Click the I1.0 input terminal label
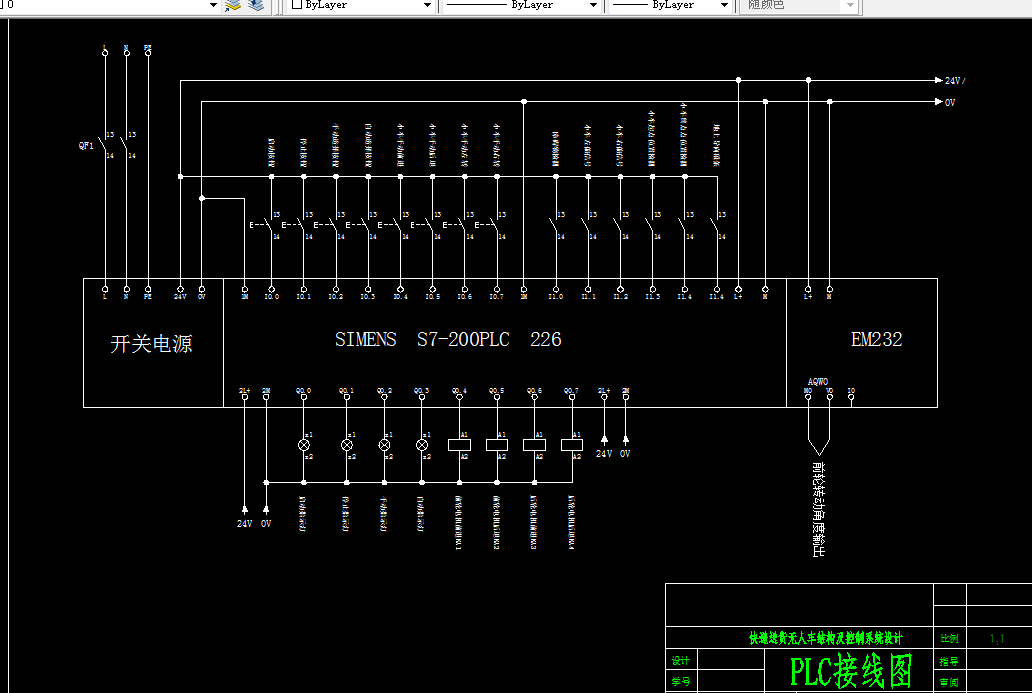 (x=556, y=297)
